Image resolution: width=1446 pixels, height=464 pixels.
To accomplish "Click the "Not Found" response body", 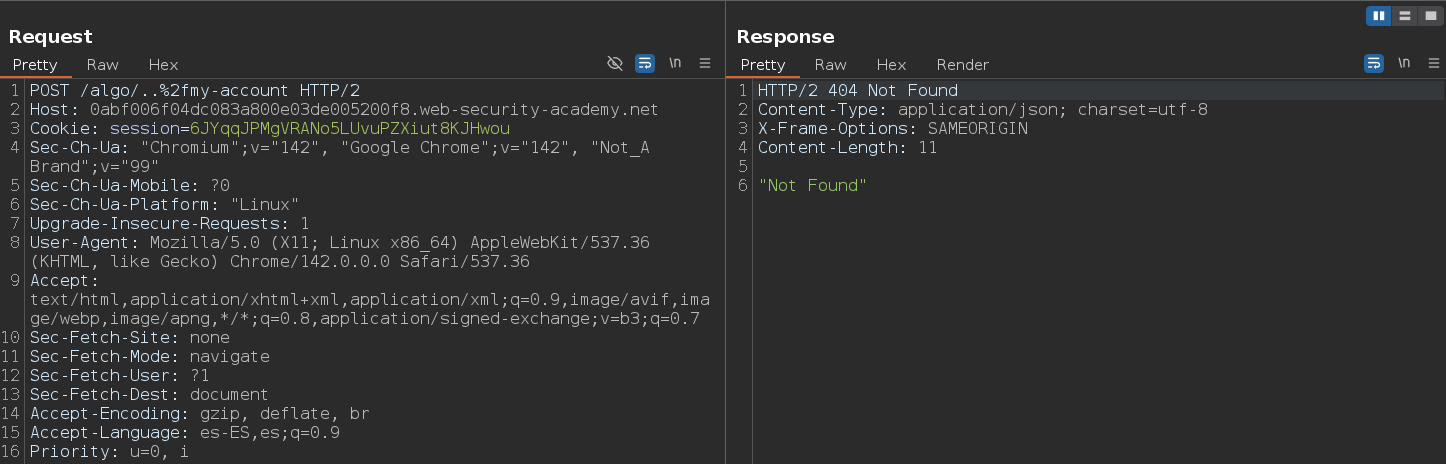I will [812, 186].
